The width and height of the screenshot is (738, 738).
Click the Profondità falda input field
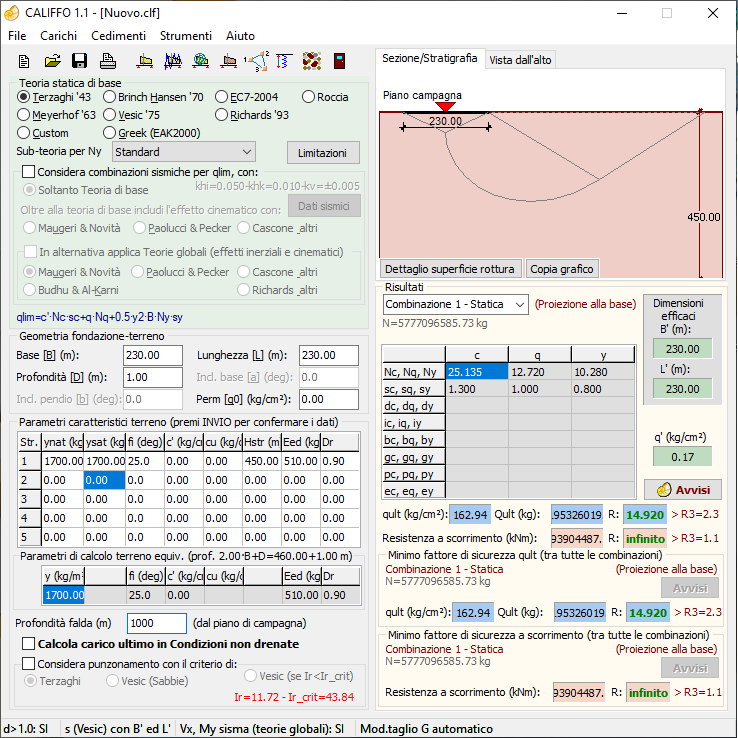pyautogui.click(x=157, y=623)
